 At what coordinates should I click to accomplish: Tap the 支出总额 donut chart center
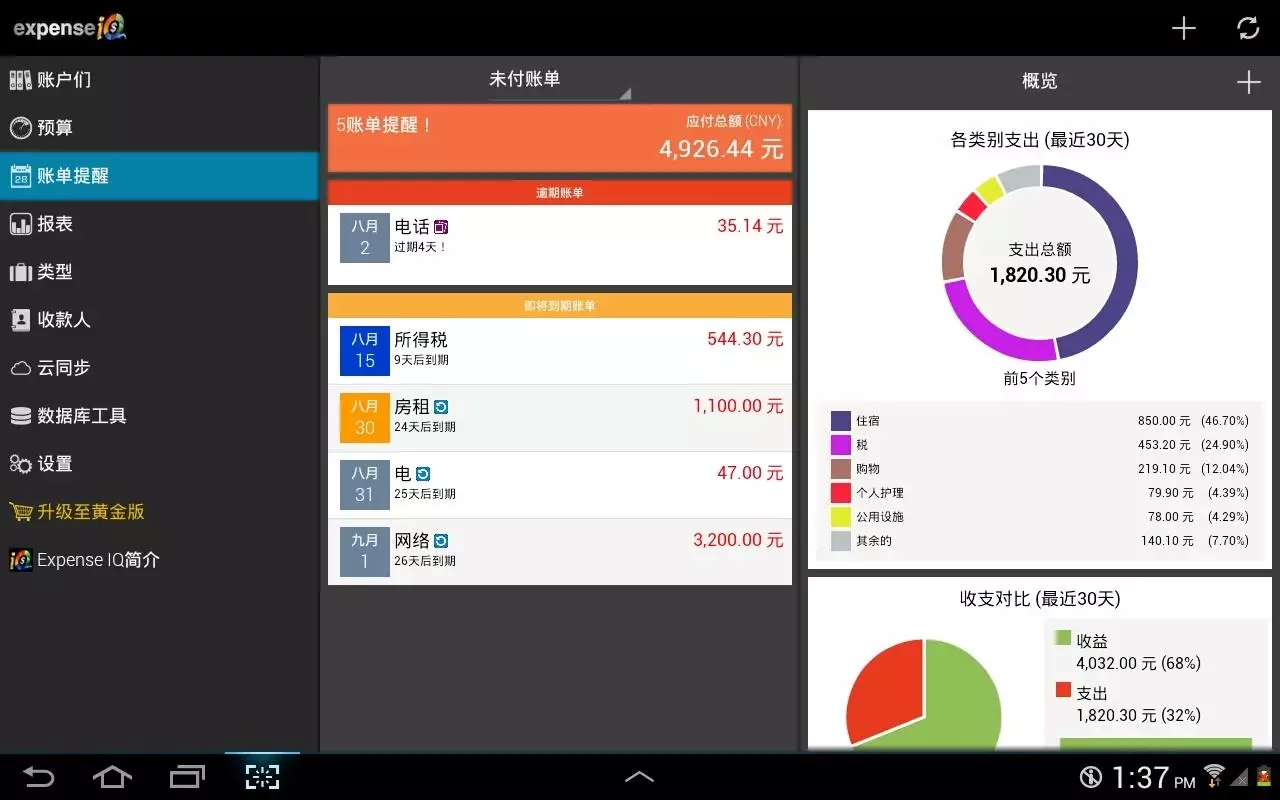coord(1040,263)
